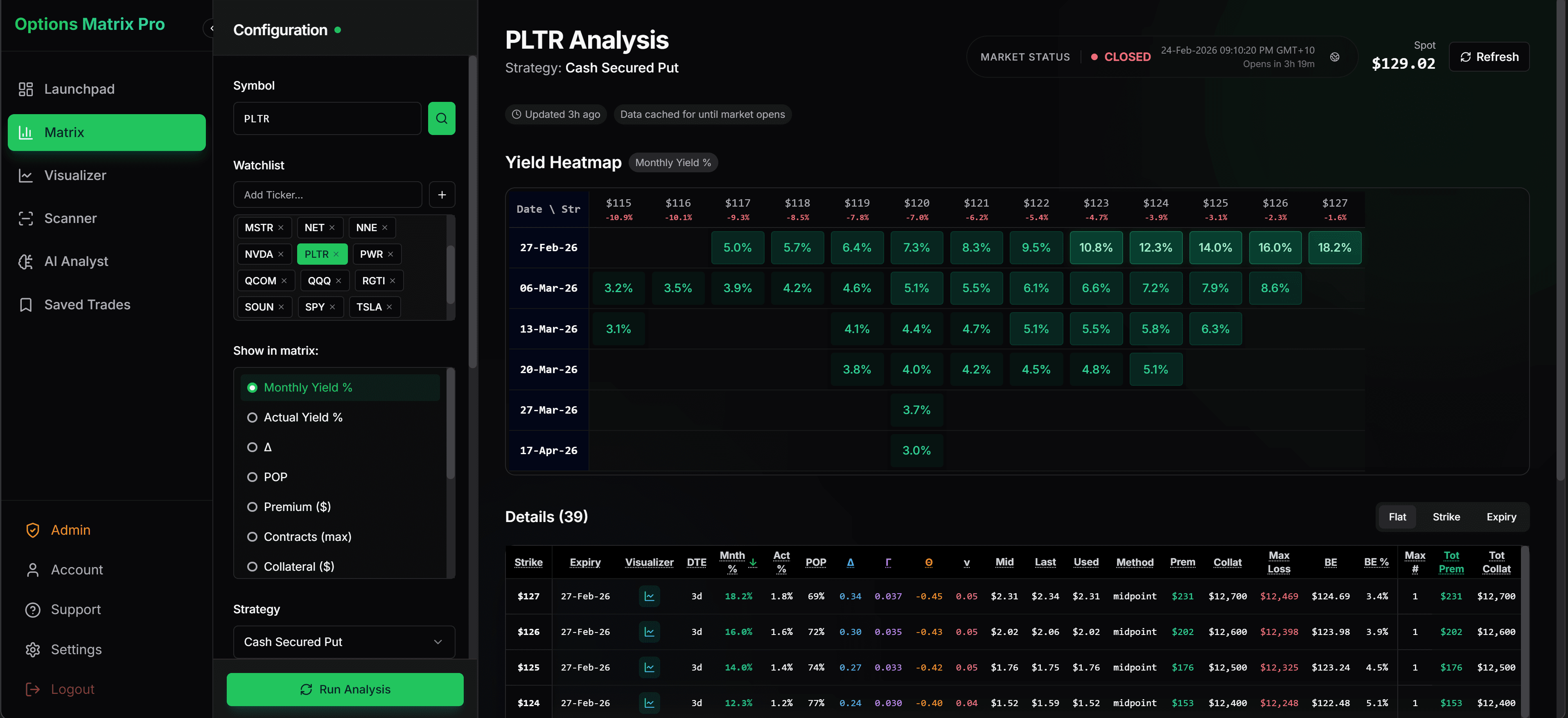Click the Options Matrix Pro logo
The width and height of the screenshot is (1568, 718).
(90, 24)
